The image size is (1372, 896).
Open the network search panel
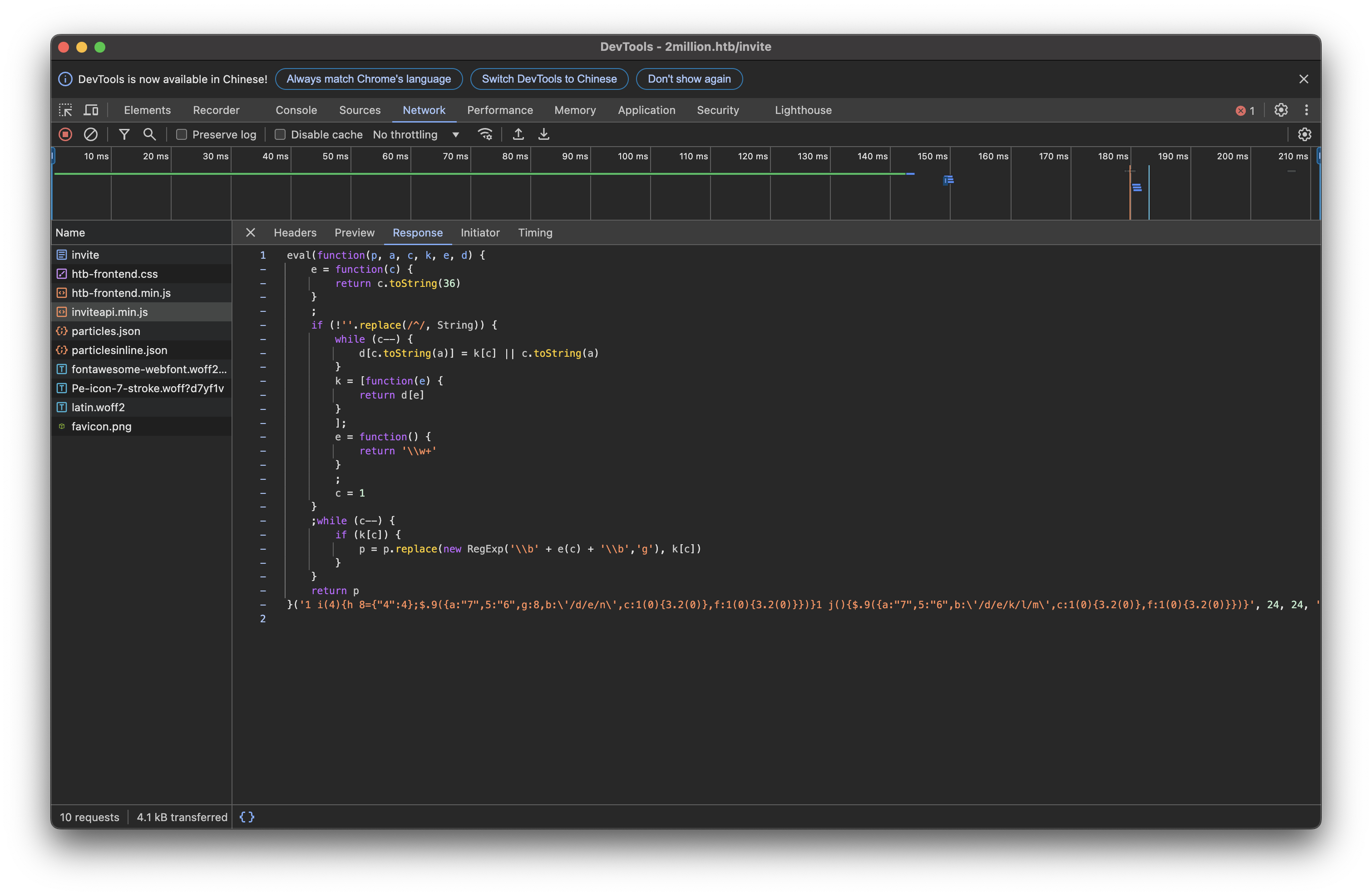click(x=149, y=134)
